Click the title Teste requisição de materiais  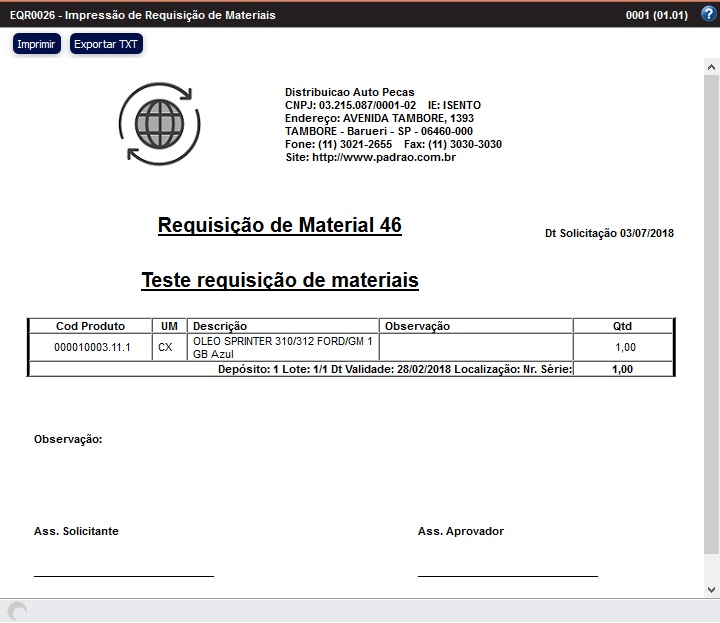[x=280, y=280]
